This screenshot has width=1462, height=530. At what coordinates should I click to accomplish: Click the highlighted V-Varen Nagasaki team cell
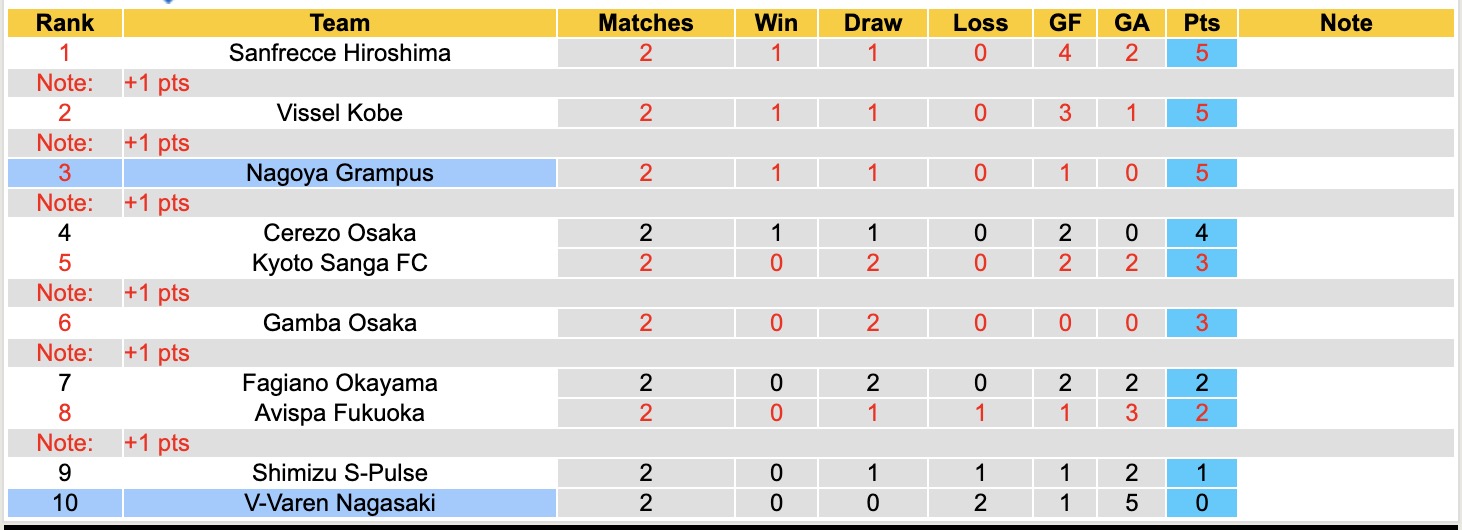point(340,503)
